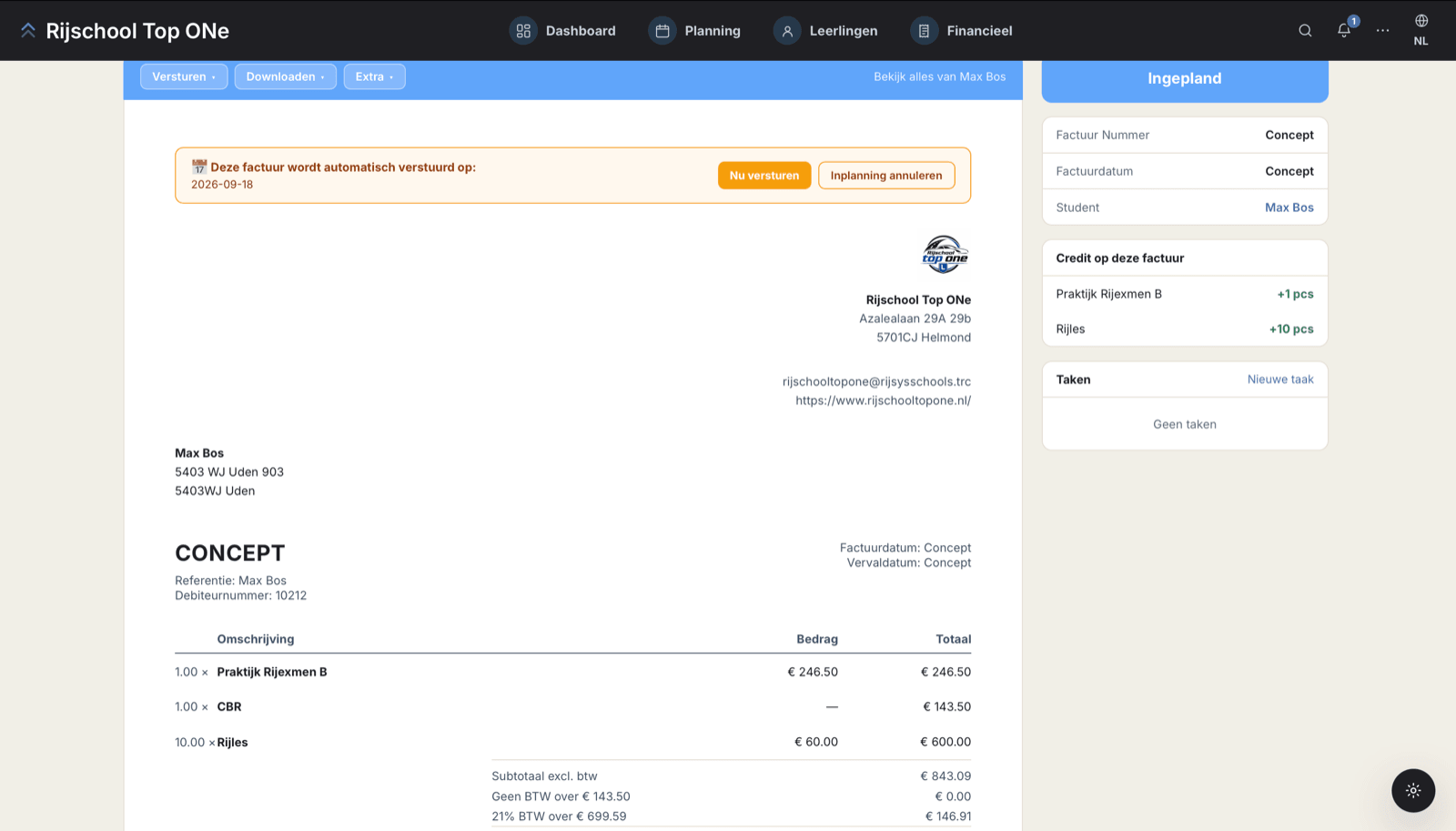Click Referentie: Max Bos text
The width and height of the screenshot is (1456, 831).
tap(230, 581)
